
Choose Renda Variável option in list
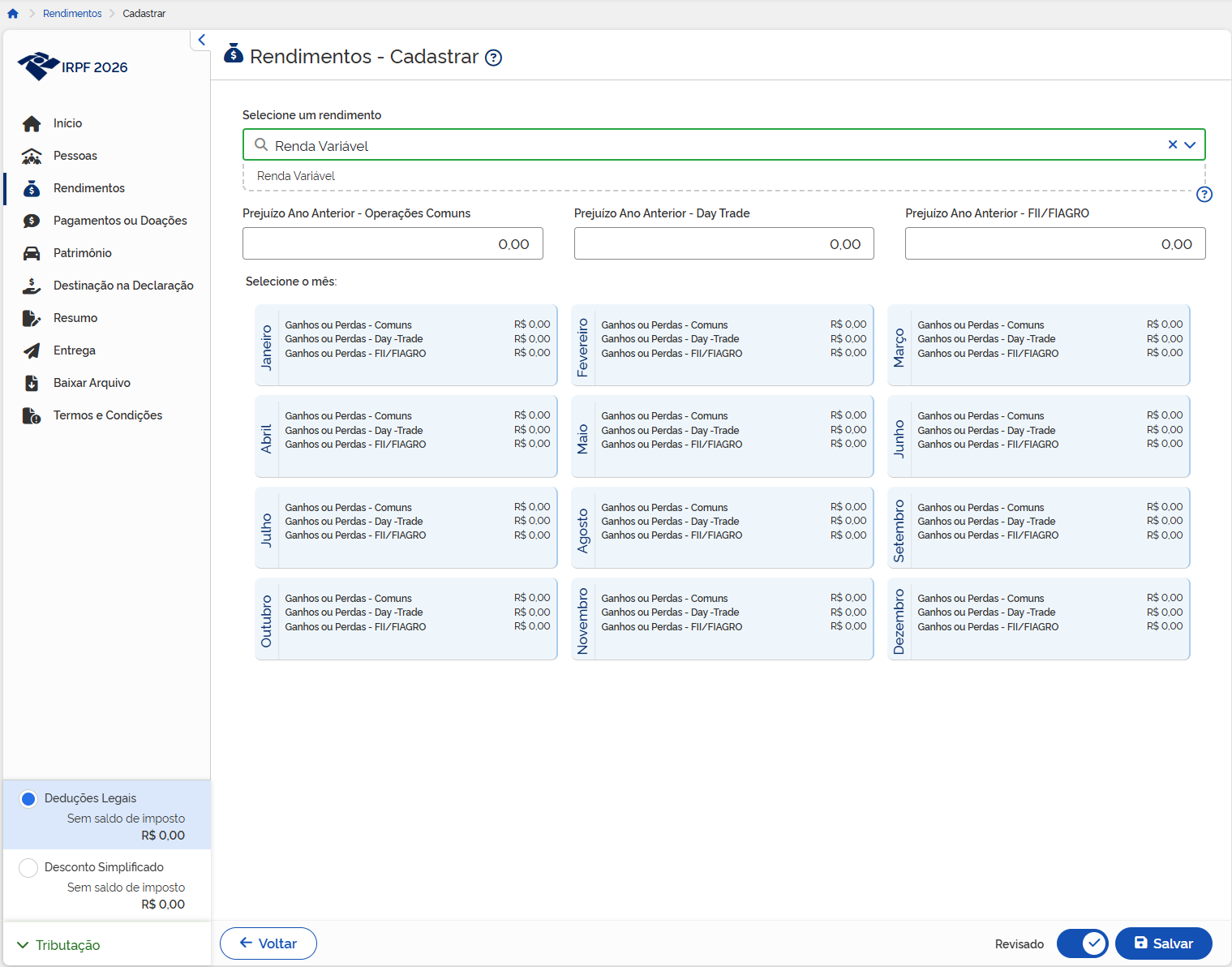(296, 176)
